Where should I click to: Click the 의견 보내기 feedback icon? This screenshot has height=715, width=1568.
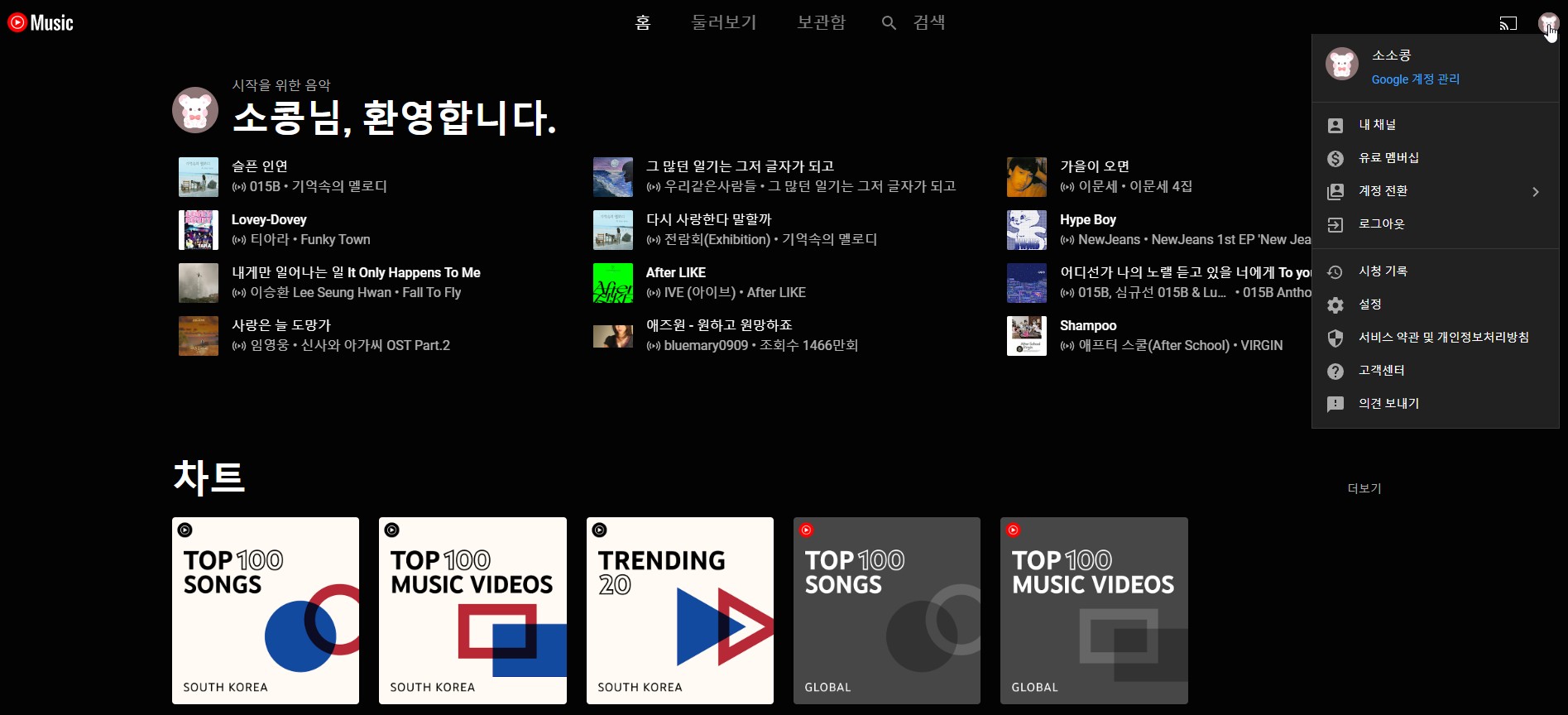[1335, 404]
